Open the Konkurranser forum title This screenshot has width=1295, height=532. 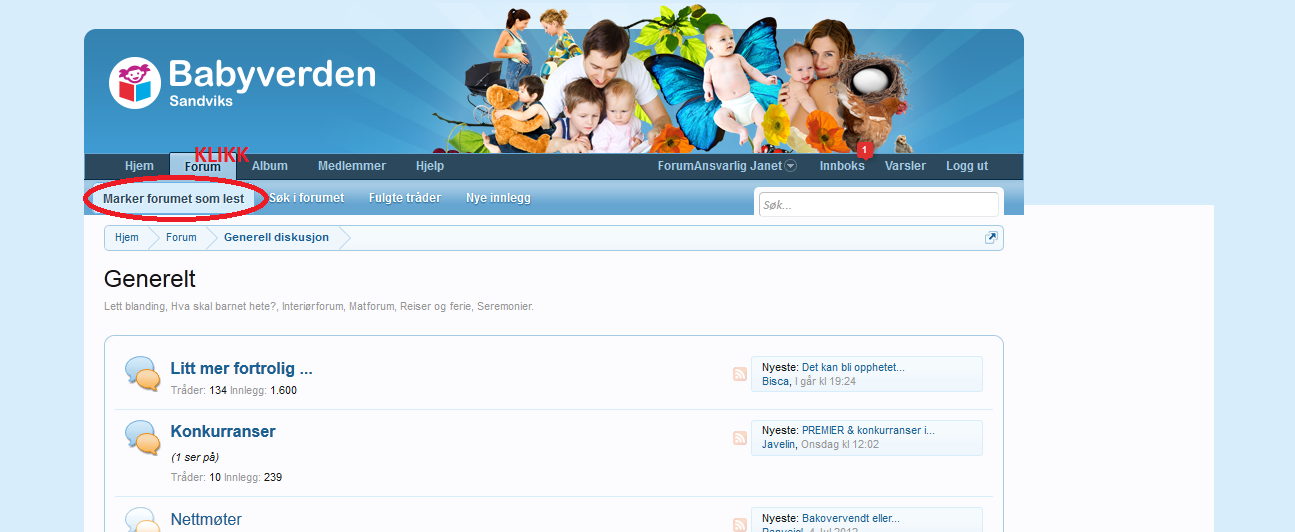pyautogui.click(x=223, y=432)
